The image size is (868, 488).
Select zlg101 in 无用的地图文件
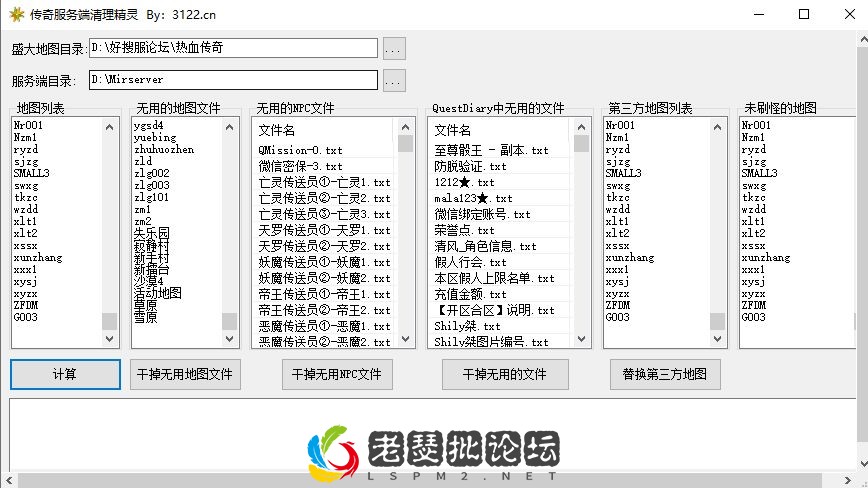[152, 197]
